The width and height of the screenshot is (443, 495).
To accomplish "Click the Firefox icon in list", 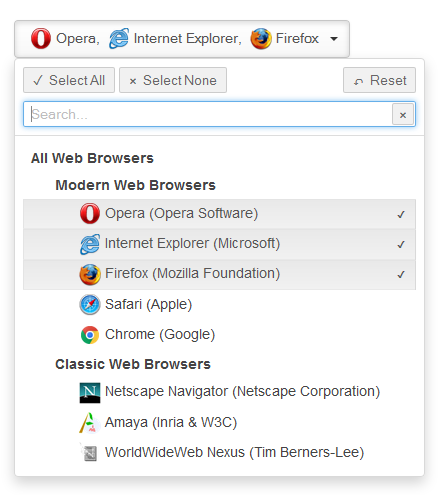I will coord(90,274).
